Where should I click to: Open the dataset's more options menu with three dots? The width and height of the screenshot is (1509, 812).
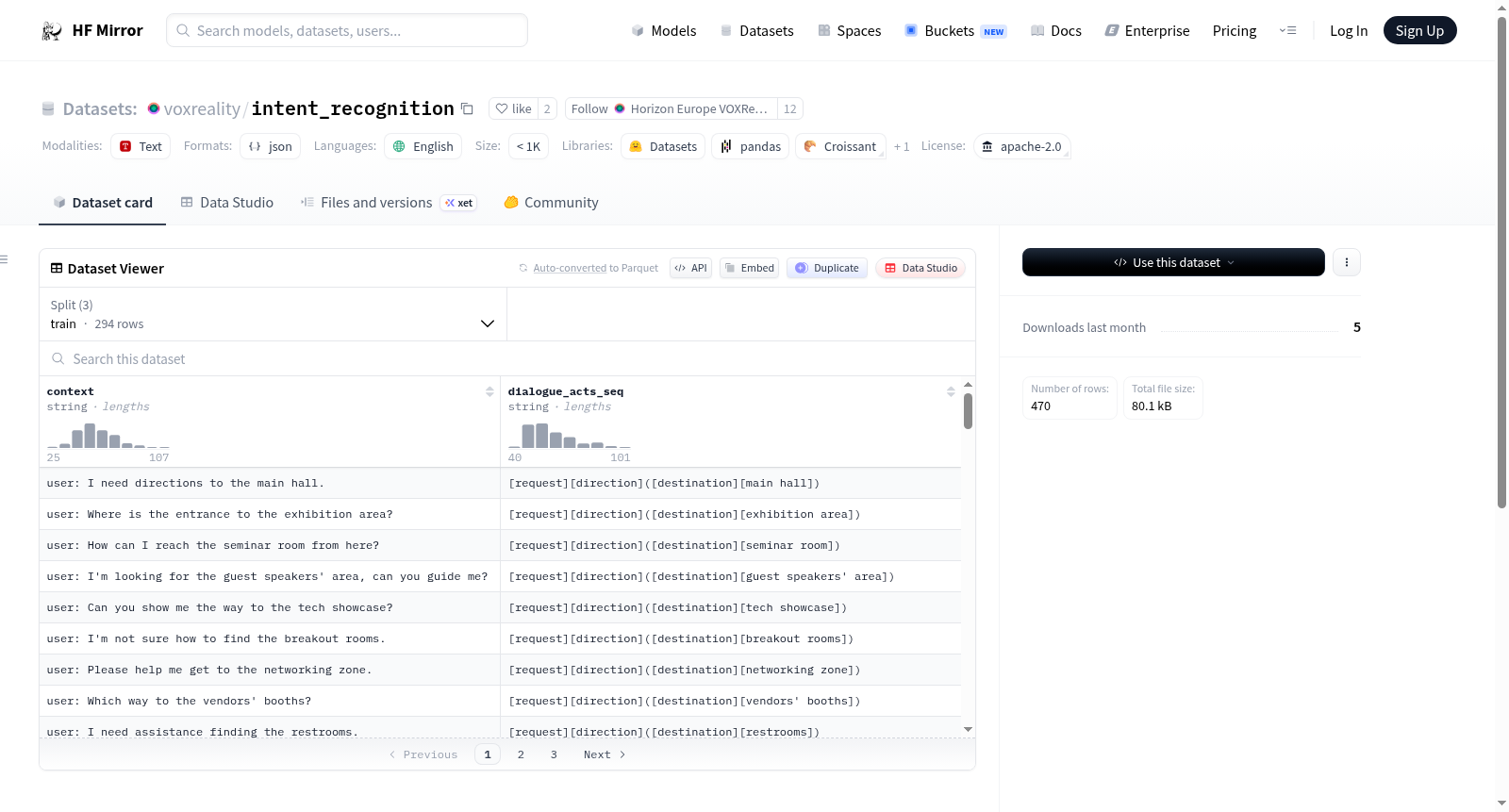point(1347,262)
